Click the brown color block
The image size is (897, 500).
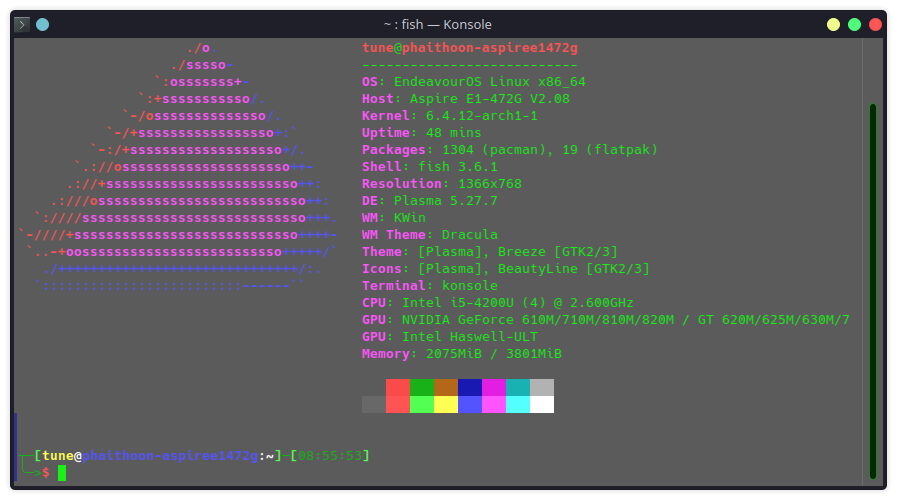coord(446,387)
